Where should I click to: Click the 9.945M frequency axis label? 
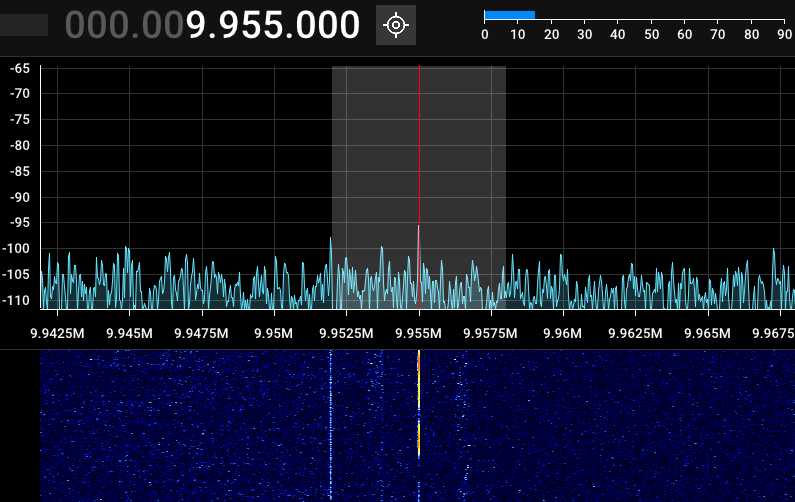[x=129, y=333]
